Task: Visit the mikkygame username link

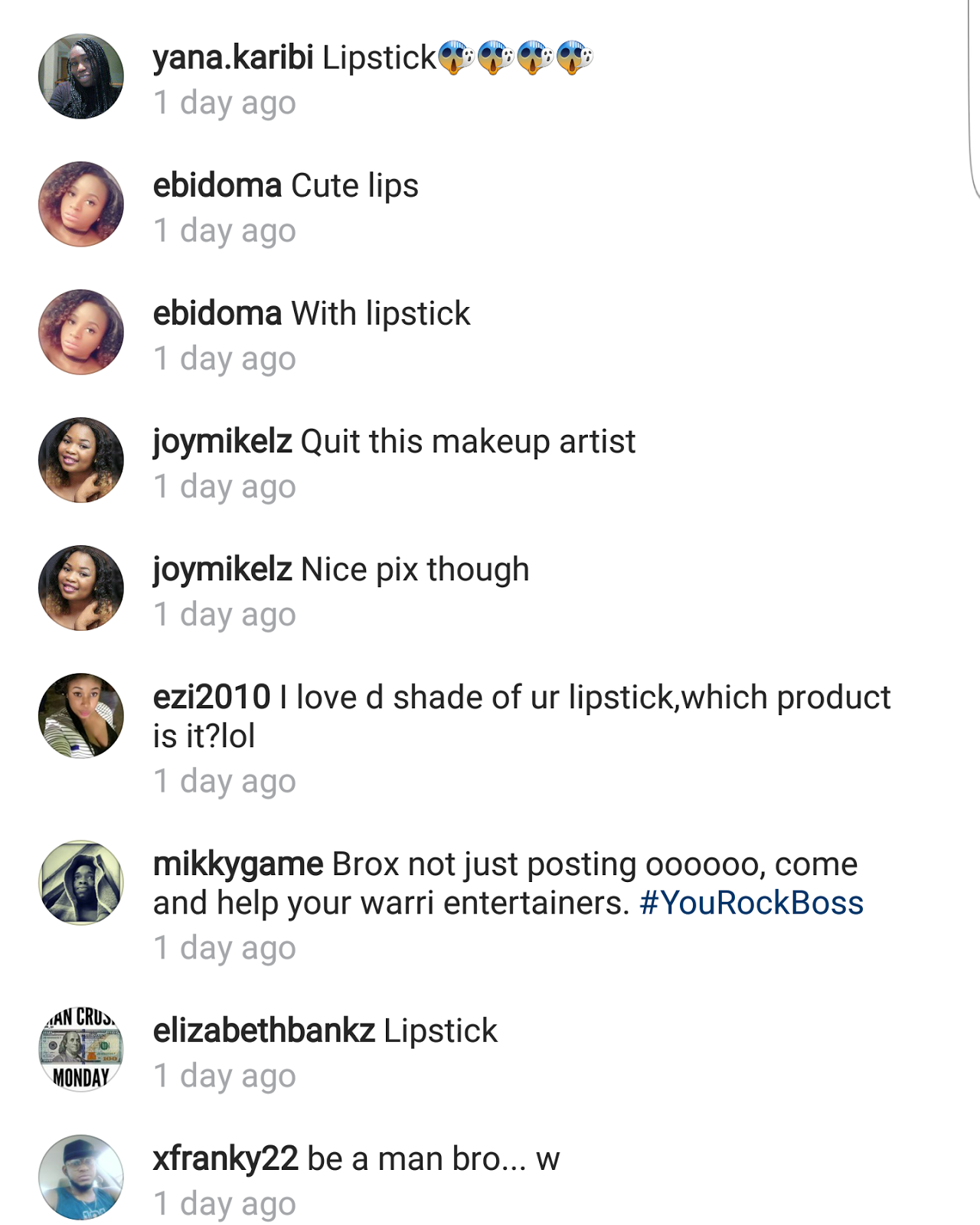Action: tap(238, 864)
